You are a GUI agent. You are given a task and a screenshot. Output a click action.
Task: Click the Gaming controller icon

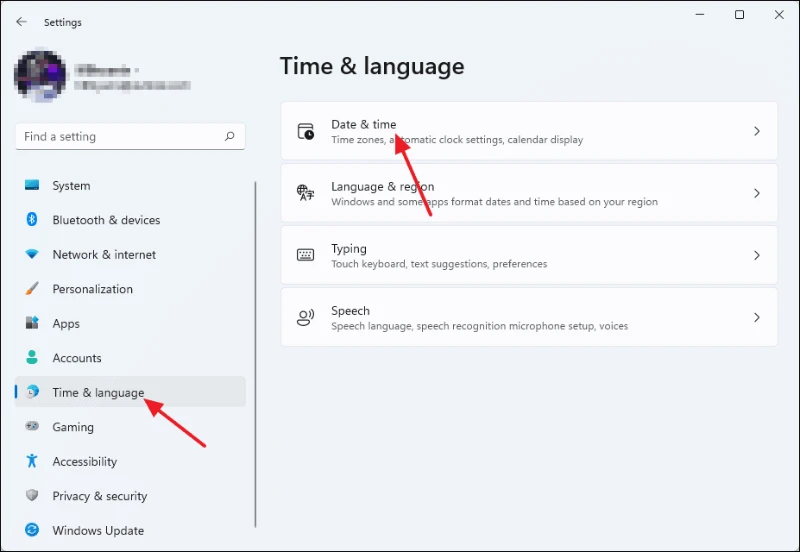click(x=32, y=426)
